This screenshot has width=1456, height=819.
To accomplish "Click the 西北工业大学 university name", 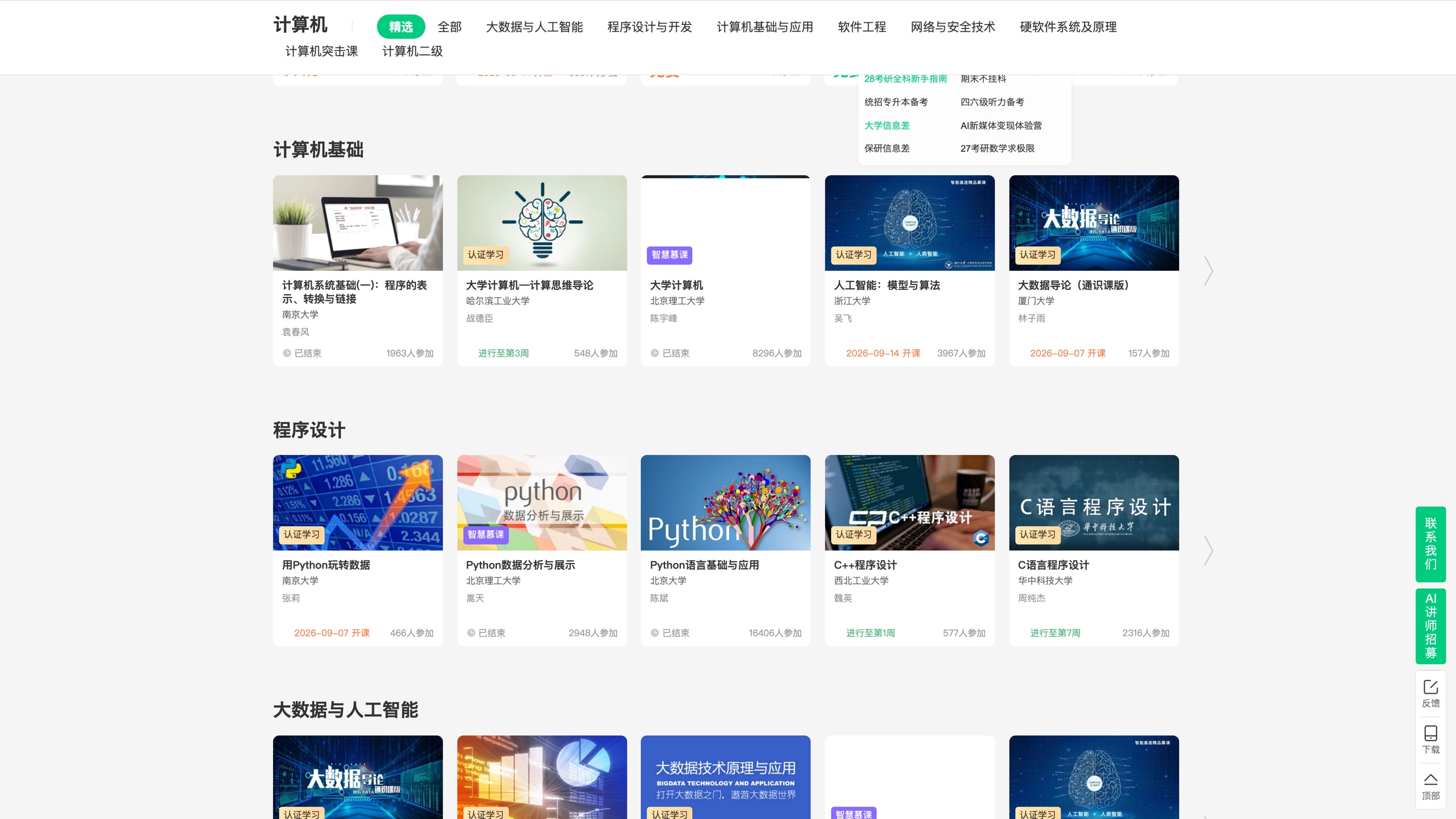I will 861,581.
